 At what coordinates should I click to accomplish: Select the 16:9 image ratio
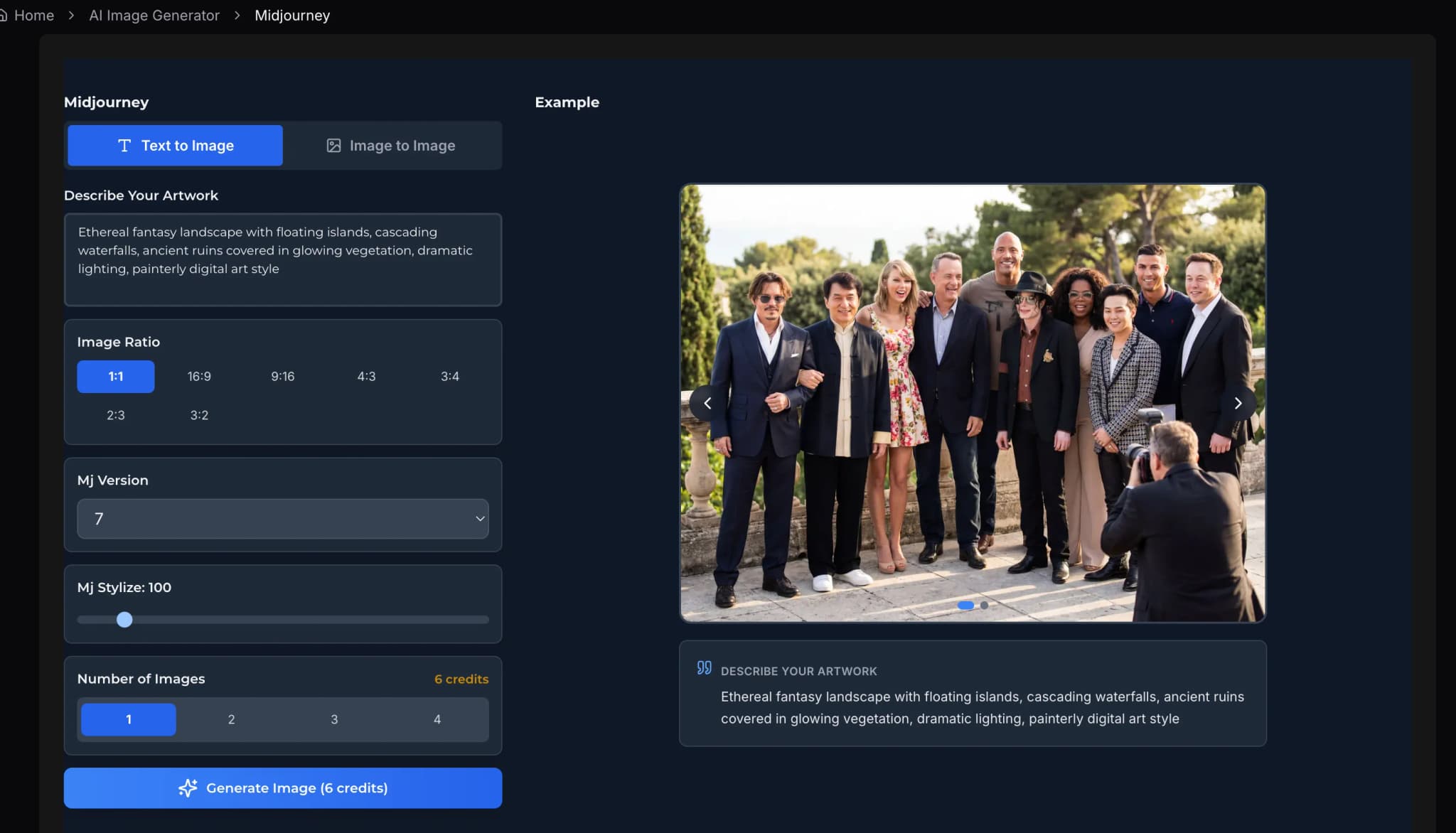[x=199, y=377]
